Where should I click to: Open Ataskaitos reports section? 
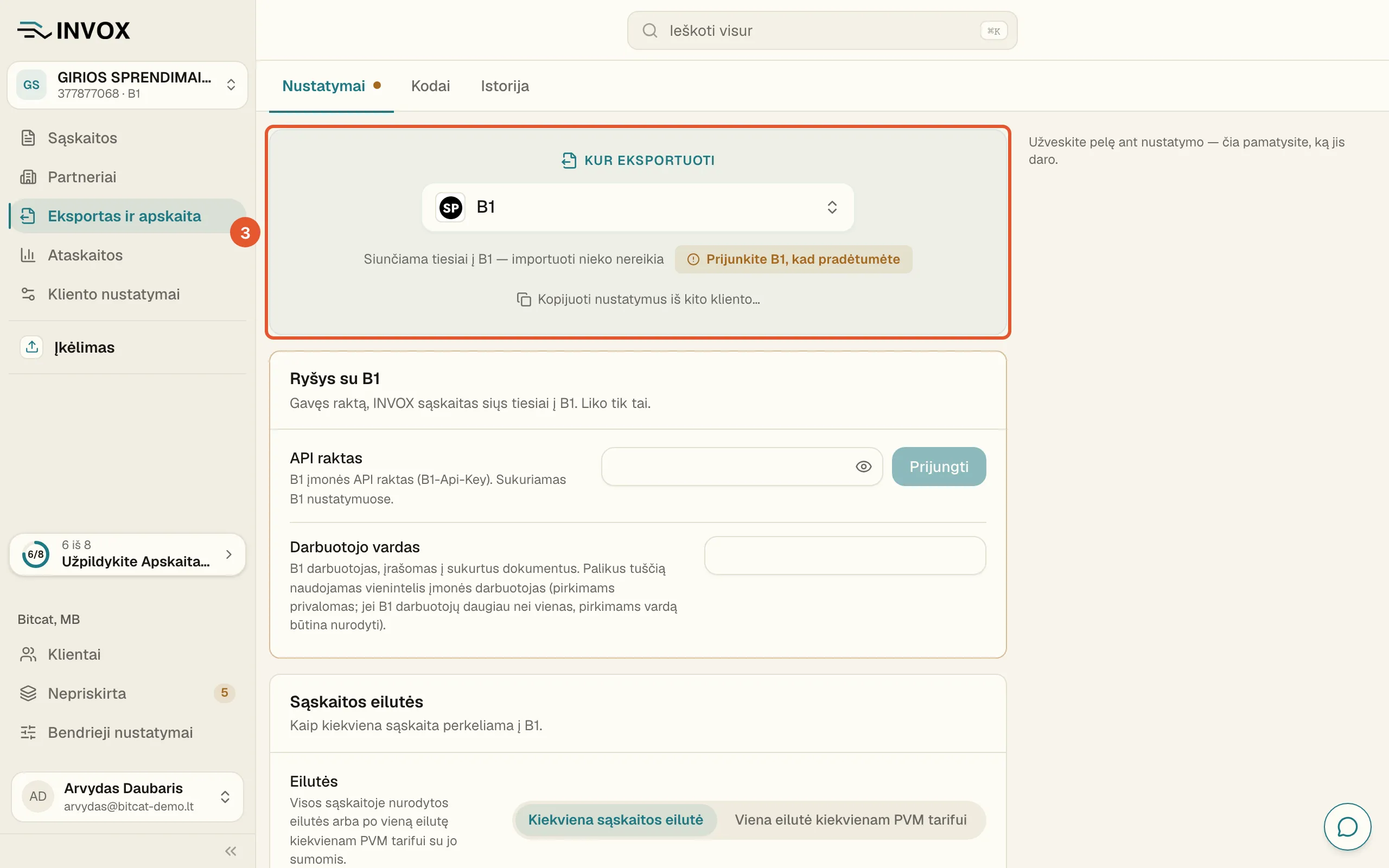[x=128, y=255]
